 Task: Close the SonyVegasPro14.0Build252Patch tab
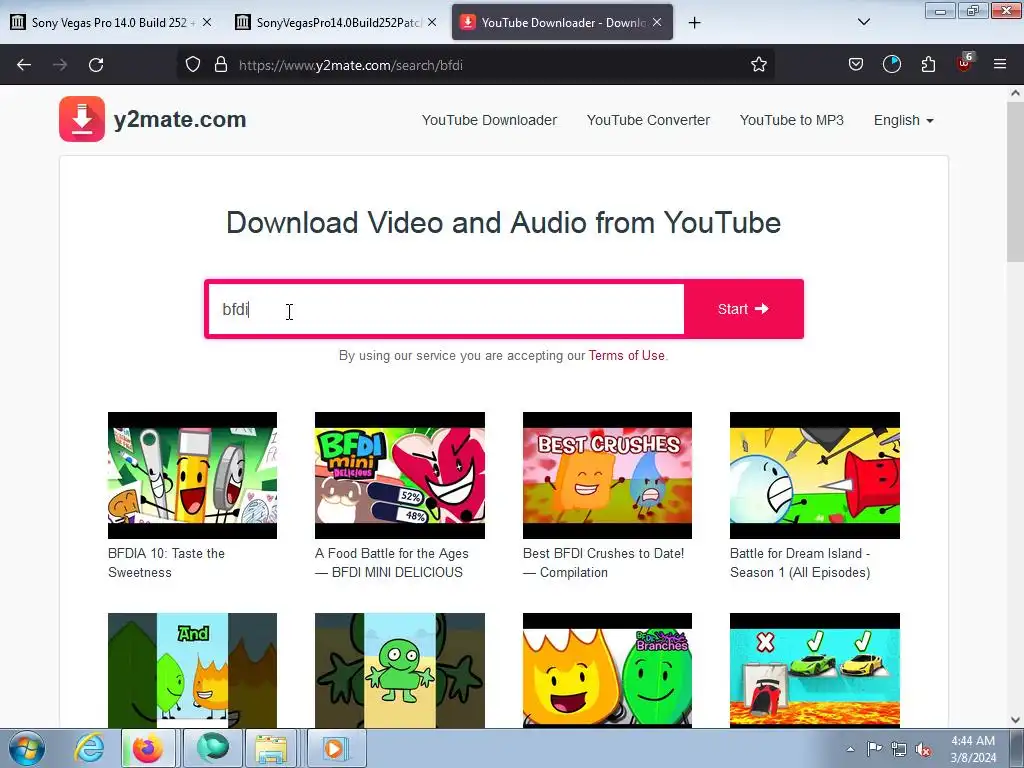pos(432,22)
